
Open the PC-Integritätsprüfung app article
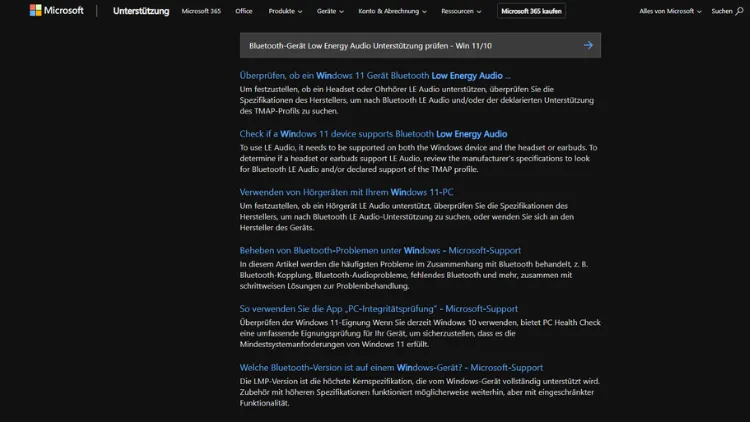pyautogui.click(x=378, y=309)
